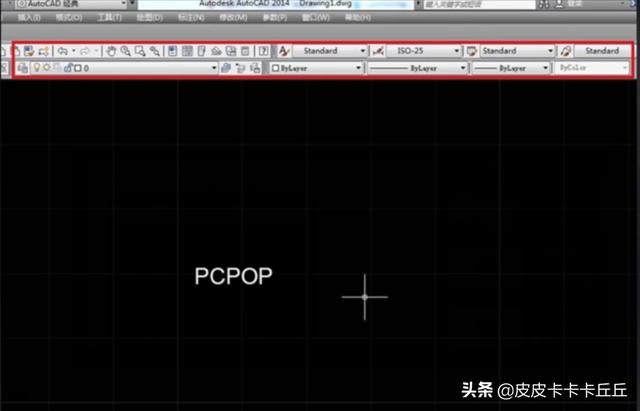640x411 pixels.
Task: Open the ByLayer color control dropdown
Action: click(316, 68)
